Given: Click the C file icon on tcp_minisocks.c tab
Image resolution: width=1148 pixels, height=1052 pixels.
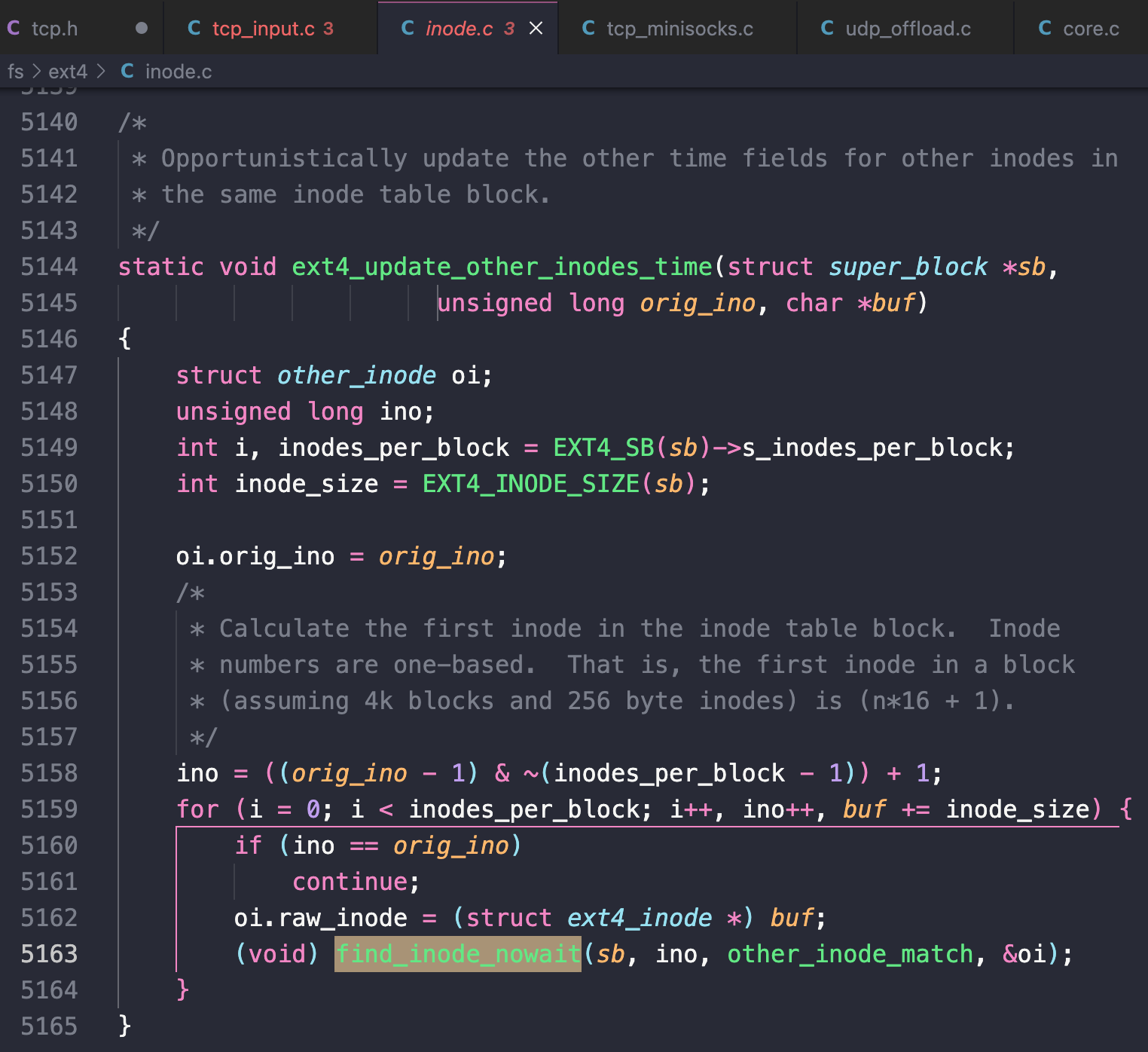Looking at the screenshot, I should pyautogui.click(x=589, y=28).
